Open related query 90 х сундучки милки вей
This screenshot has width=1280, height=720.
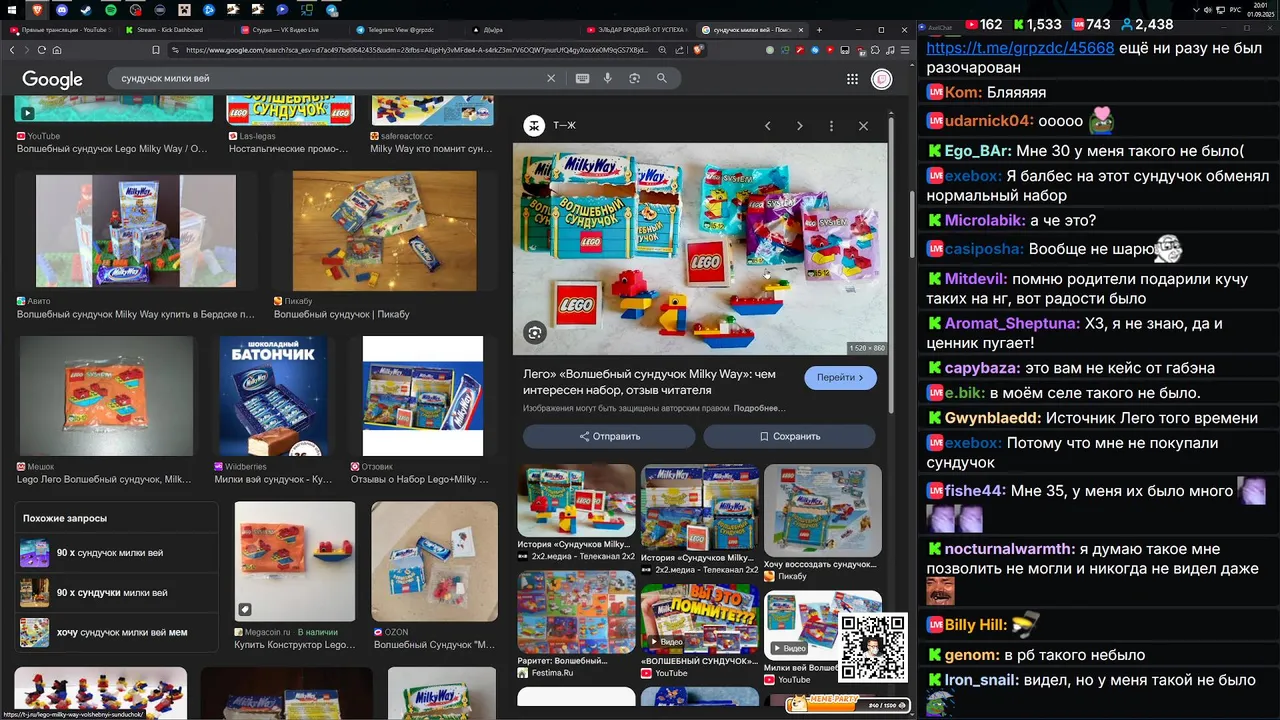(116, 593)
